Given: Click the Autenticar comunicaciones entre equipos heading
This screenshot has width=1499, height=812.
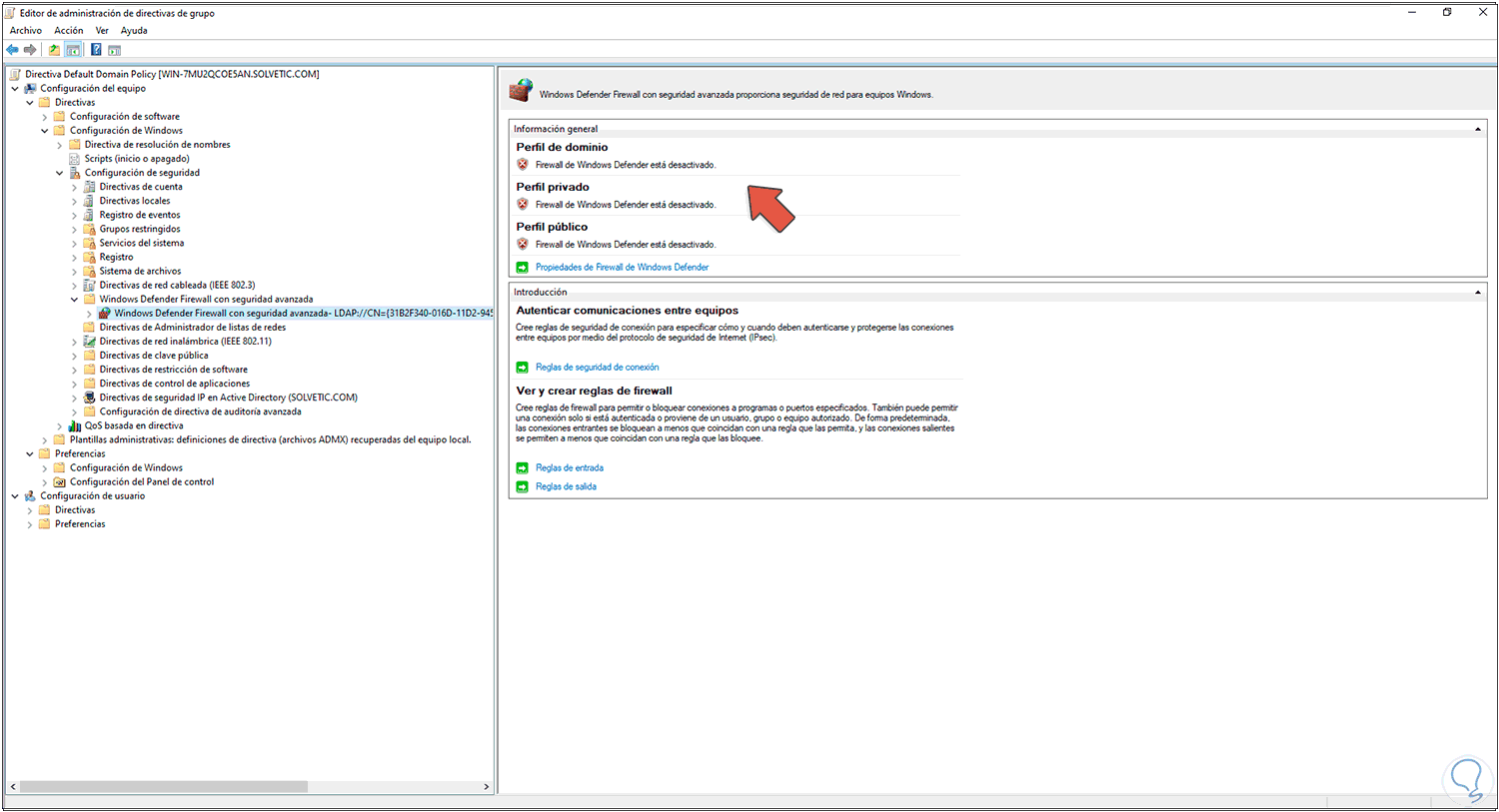Looking at the screenshot, I should (x=627, y=311).
